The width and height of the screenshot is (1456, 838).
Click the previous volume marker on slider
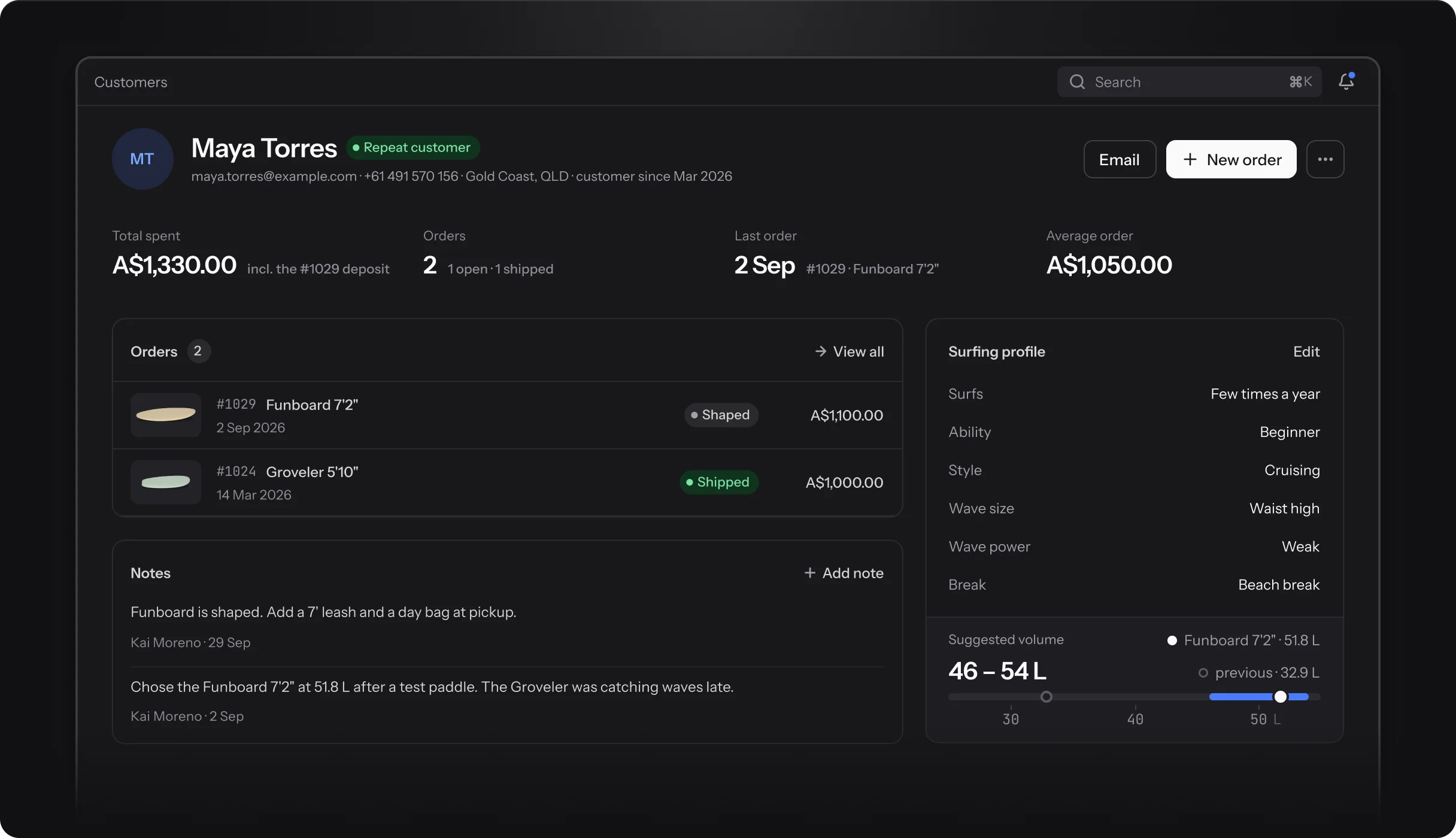tap(1046, 697)
